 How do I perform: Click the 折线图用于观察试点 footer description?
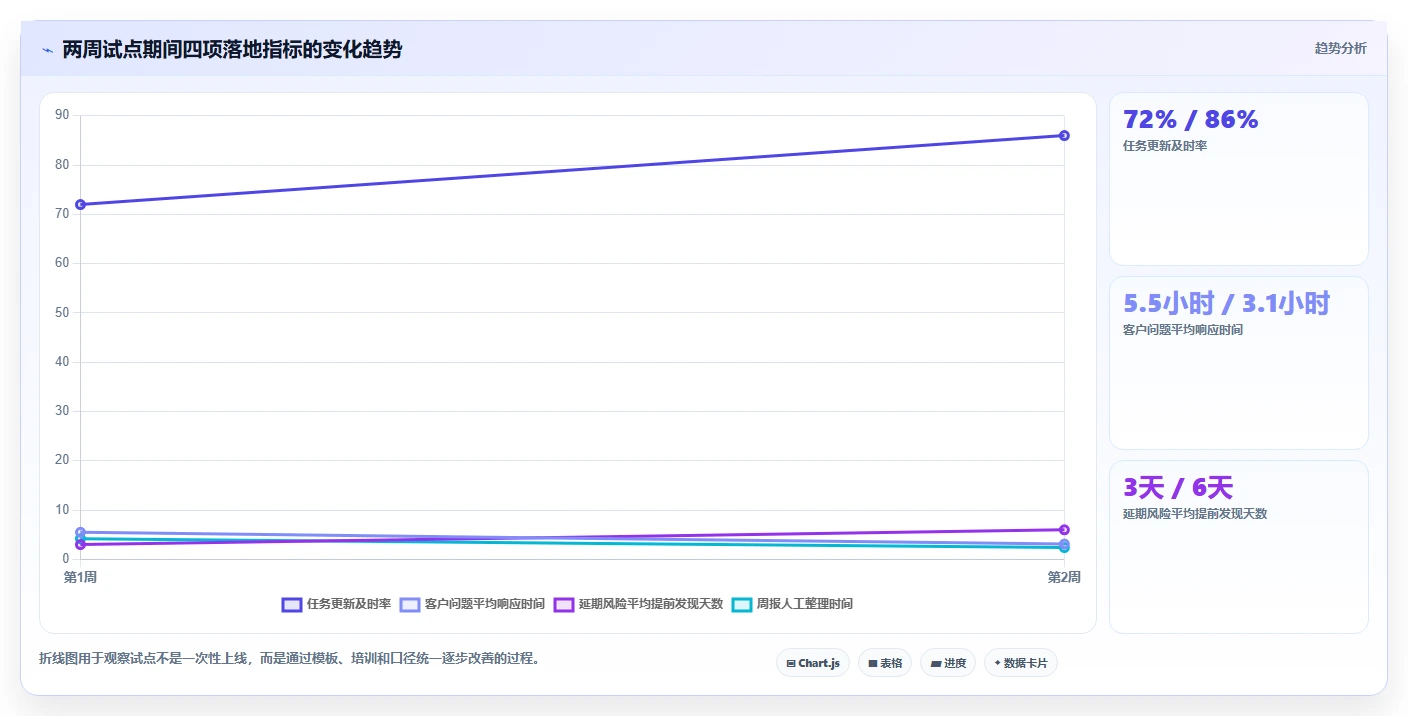pyautogui.click(x=289, y=659)
